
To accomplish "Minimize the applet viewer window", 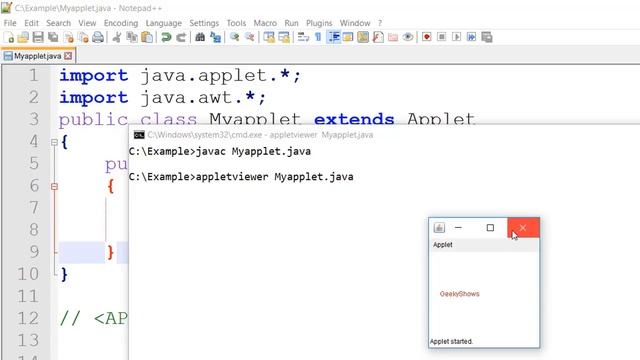I will tap(458, 228).
